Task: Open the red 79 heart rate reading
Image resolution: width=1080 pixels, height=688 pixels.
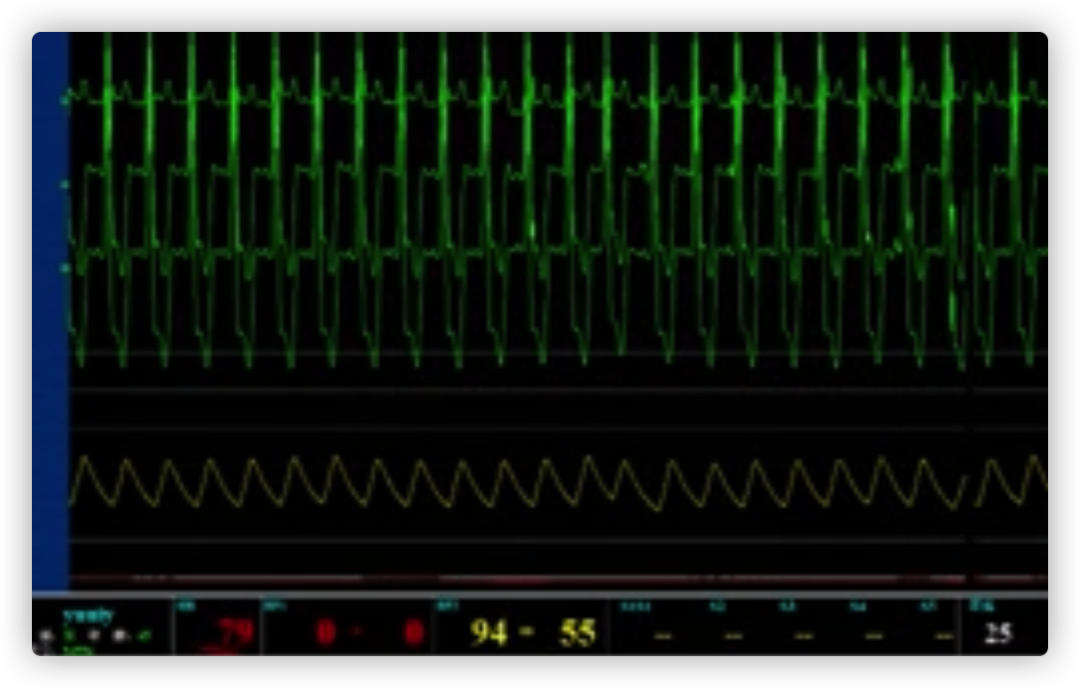Action: tap(235, 633)
